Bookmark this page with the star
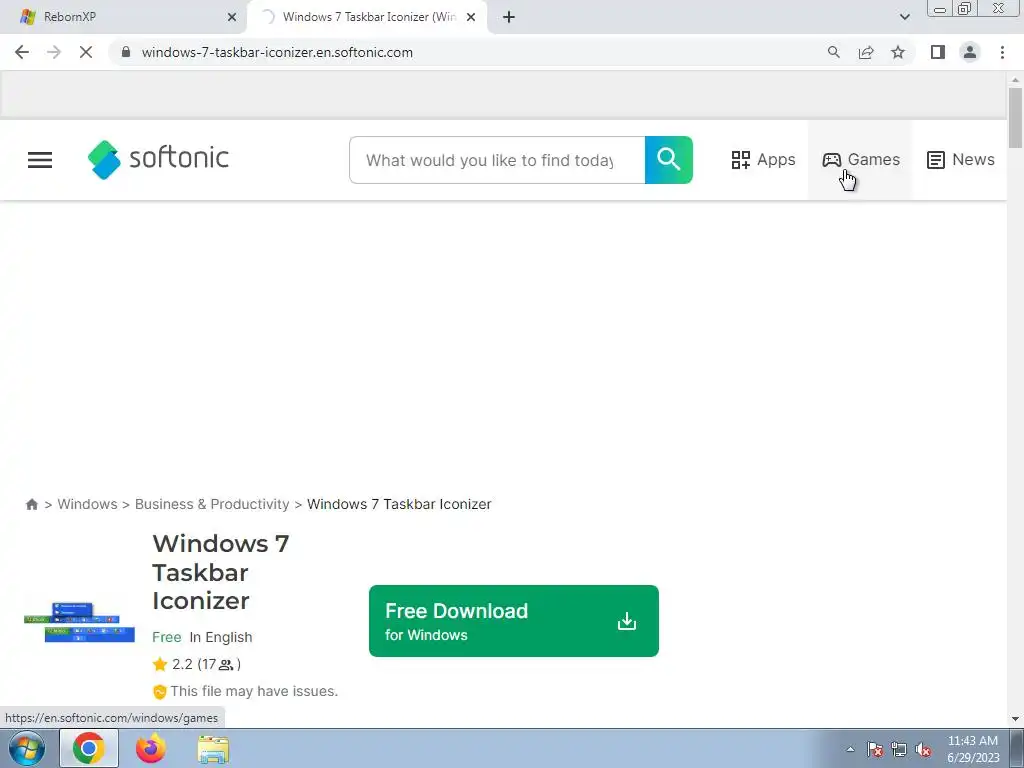This screenshot has width=1024, height=768. click(x=898, y=52)
